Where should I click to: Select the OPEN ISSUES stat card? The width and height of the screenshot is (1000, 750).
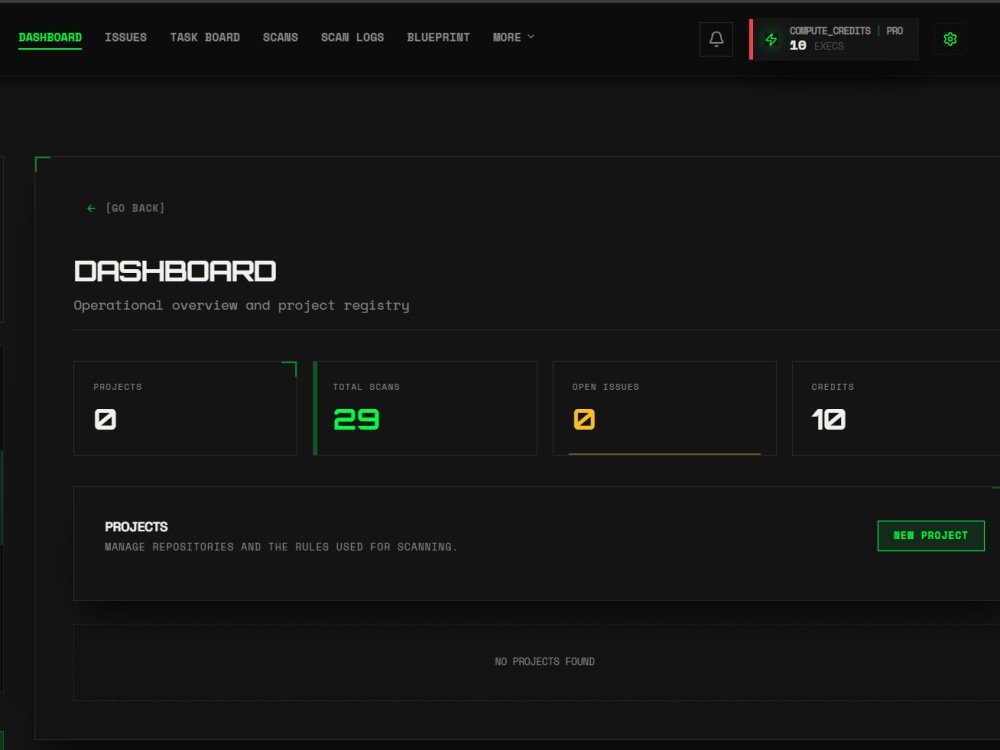(665, 408)
